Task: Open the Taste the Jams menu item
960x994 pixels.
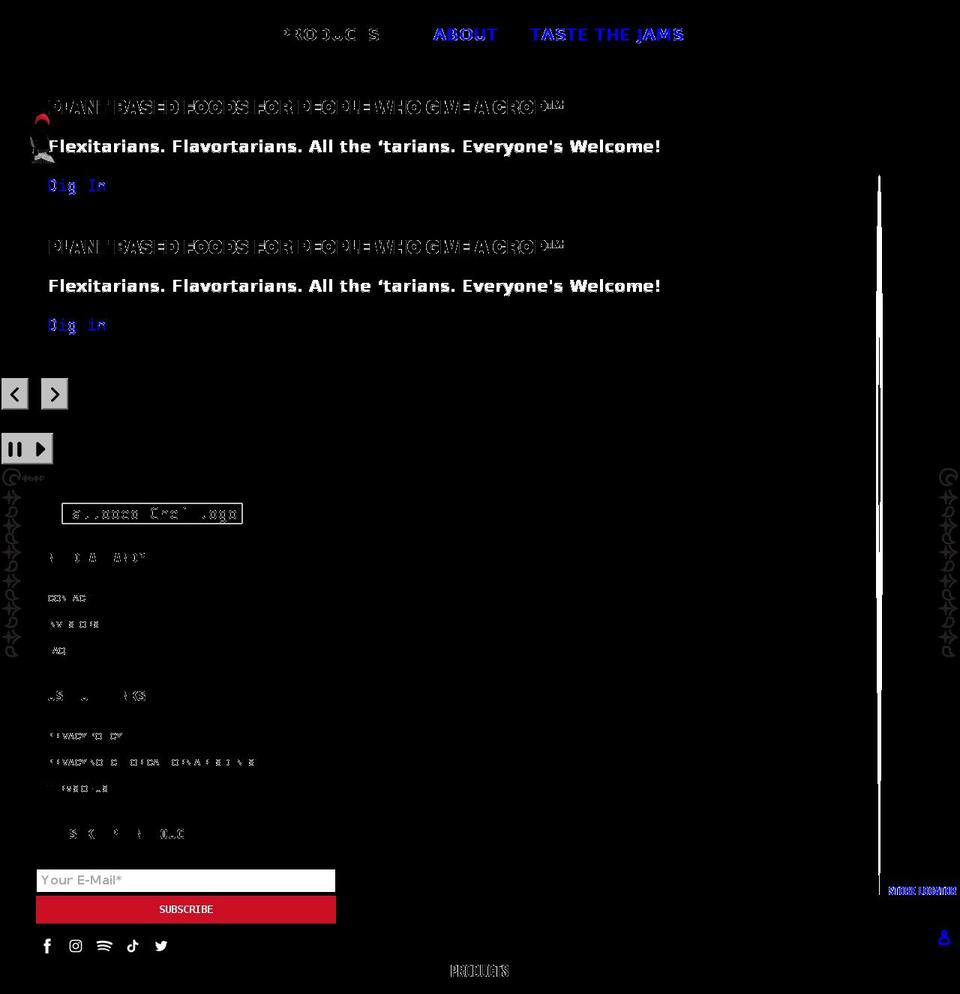Action: click(607, 35)
